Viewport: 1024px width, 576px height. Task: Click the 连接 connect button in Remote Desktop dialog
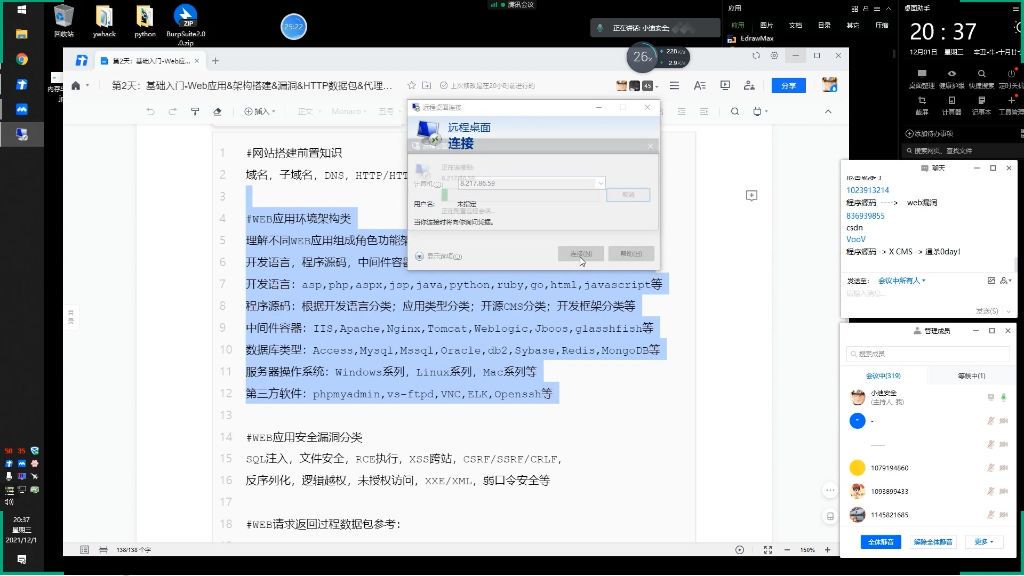[x=581, y=253]
